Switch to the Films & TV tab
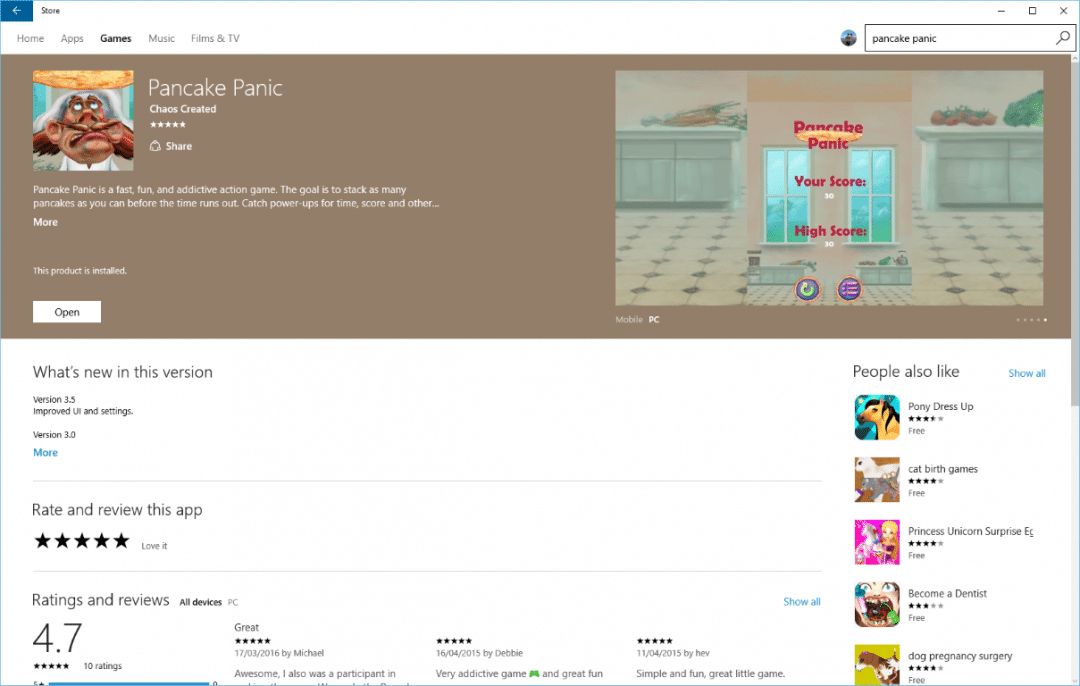 (x=214, y=38)
